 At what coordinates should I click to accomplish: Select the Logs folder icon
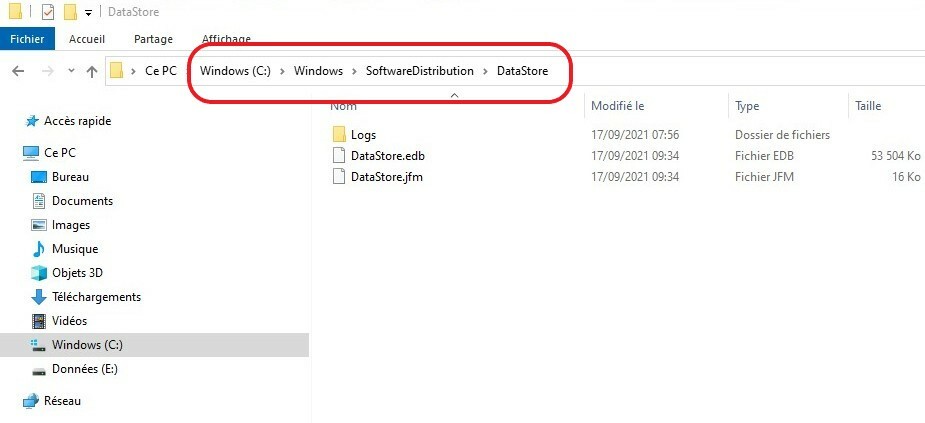click(339, 135)
